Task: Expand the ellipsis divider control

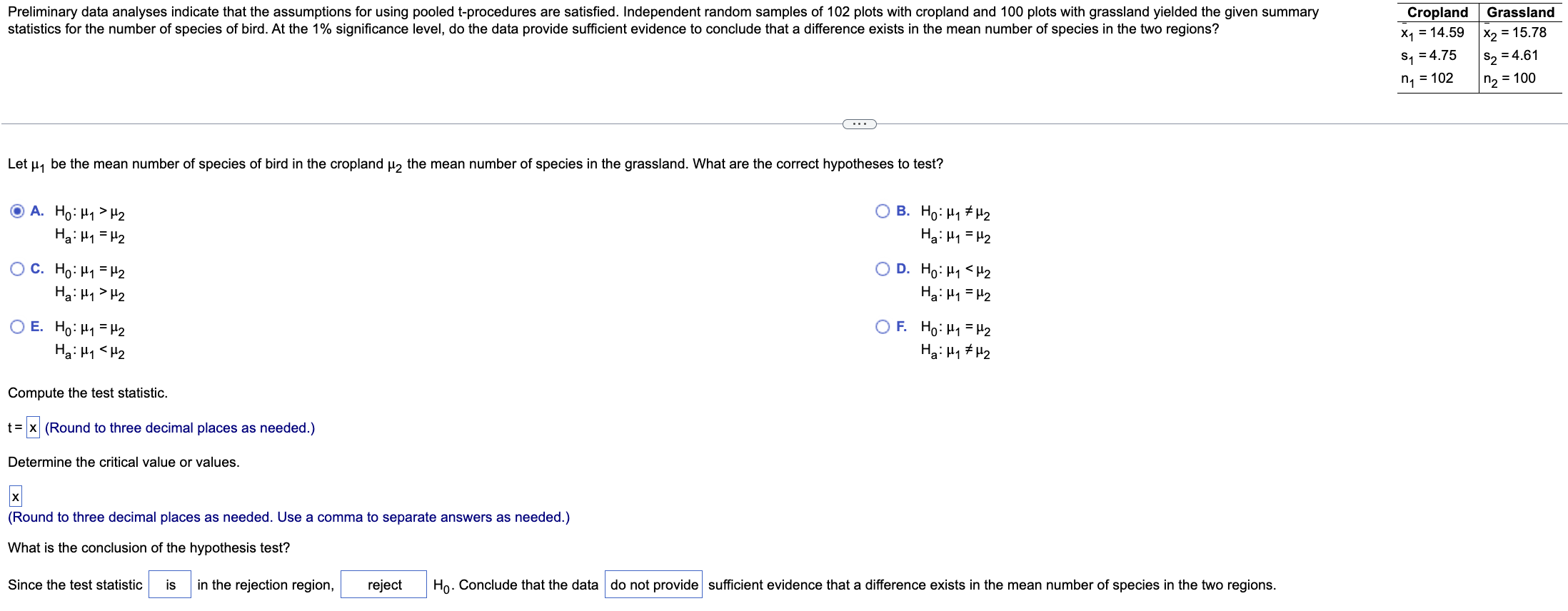Action: tap(860, 124)
